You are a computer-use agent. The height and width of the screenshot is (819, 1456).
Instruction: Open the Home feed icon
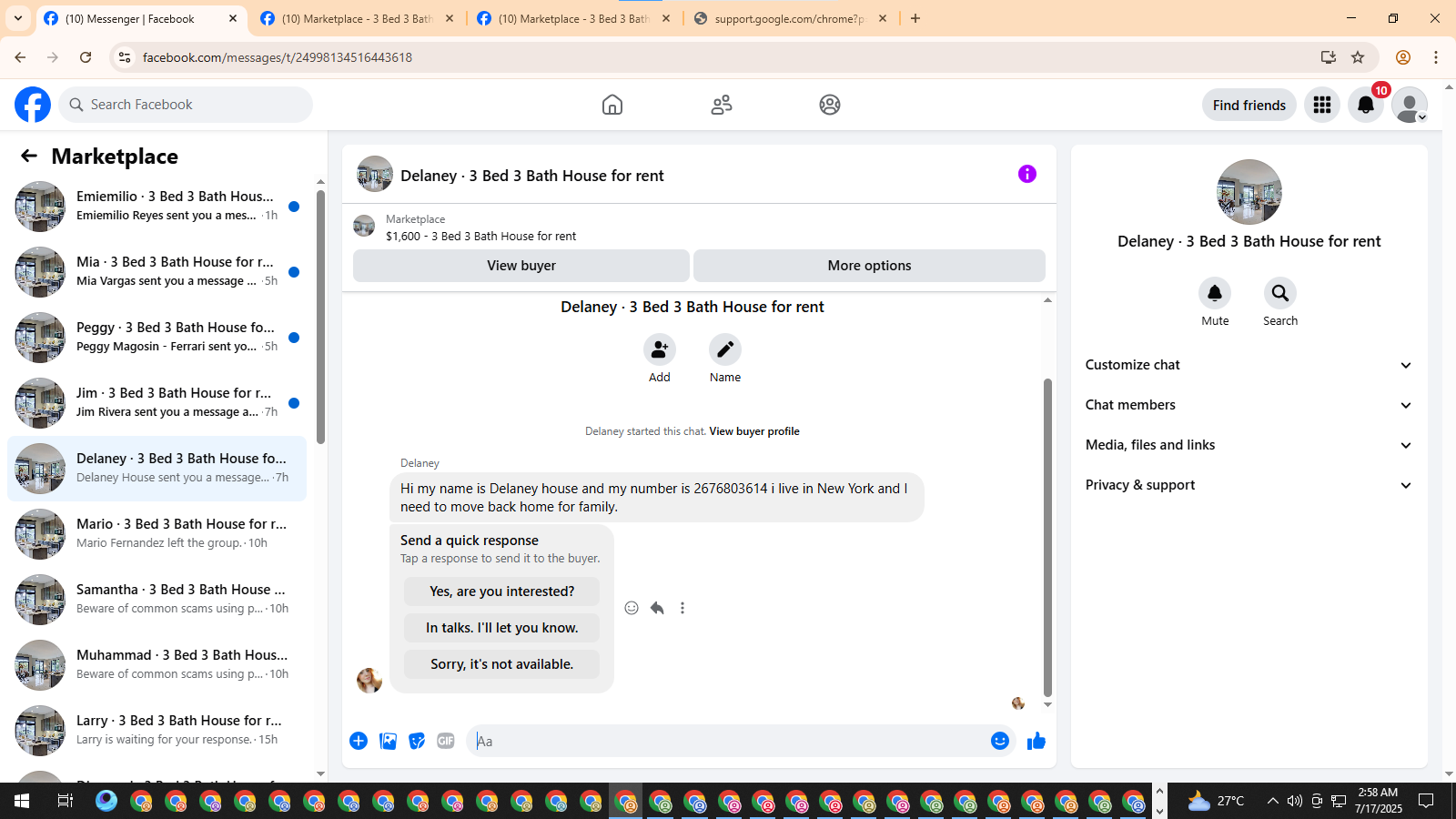tap(612, 105)
